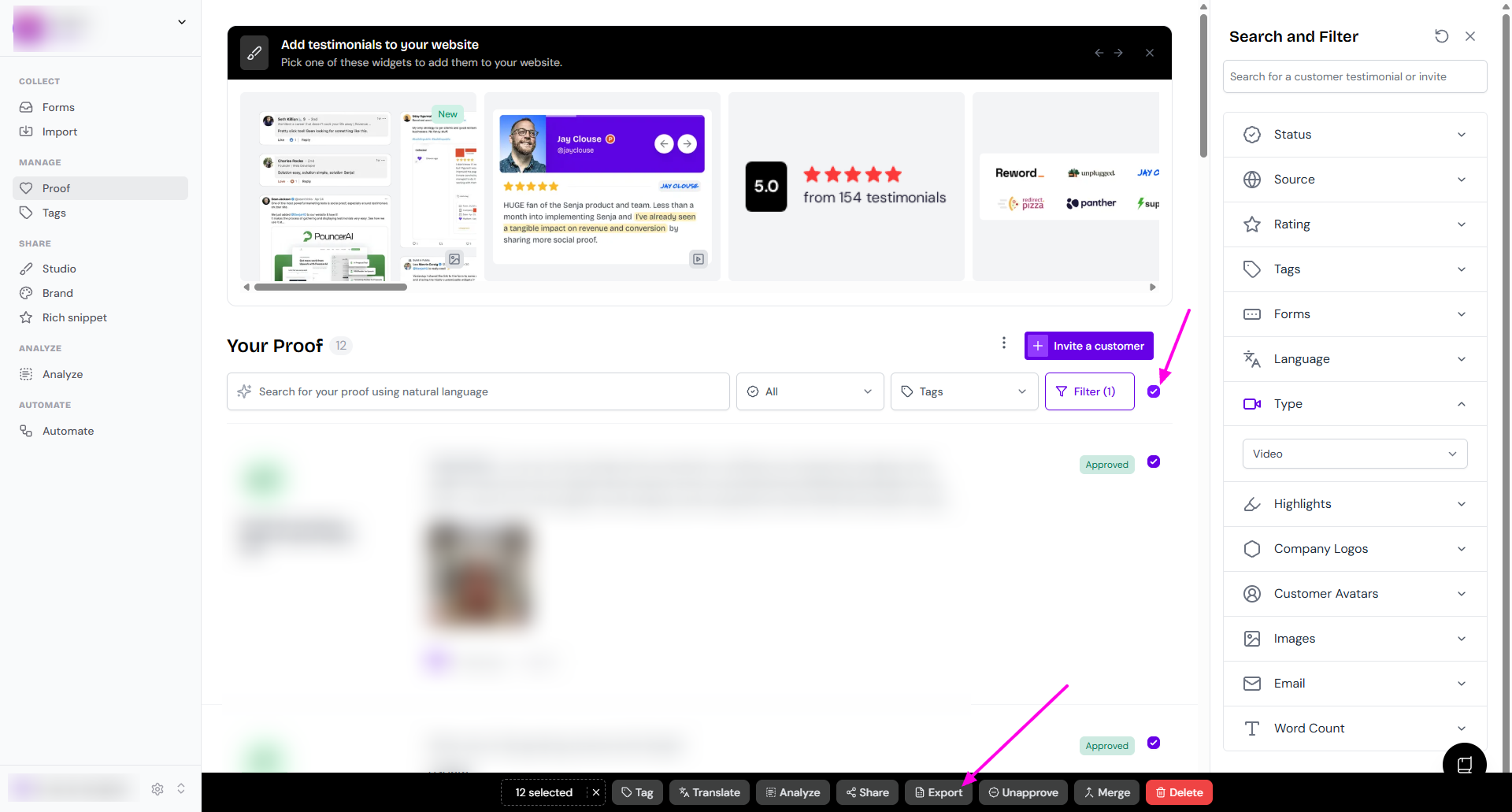This screenshot has width=1512, height=812.
Task: Open the Video type dropdown
Action: 1354,454
